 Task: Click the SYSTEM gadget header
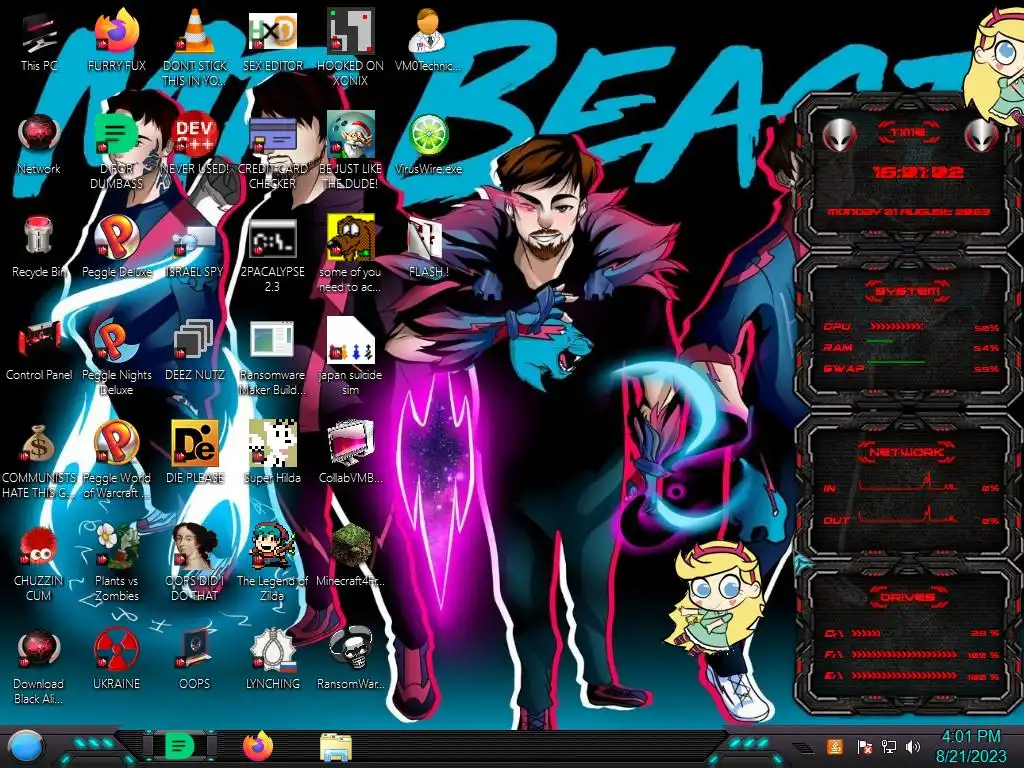[x=907, y=291]
